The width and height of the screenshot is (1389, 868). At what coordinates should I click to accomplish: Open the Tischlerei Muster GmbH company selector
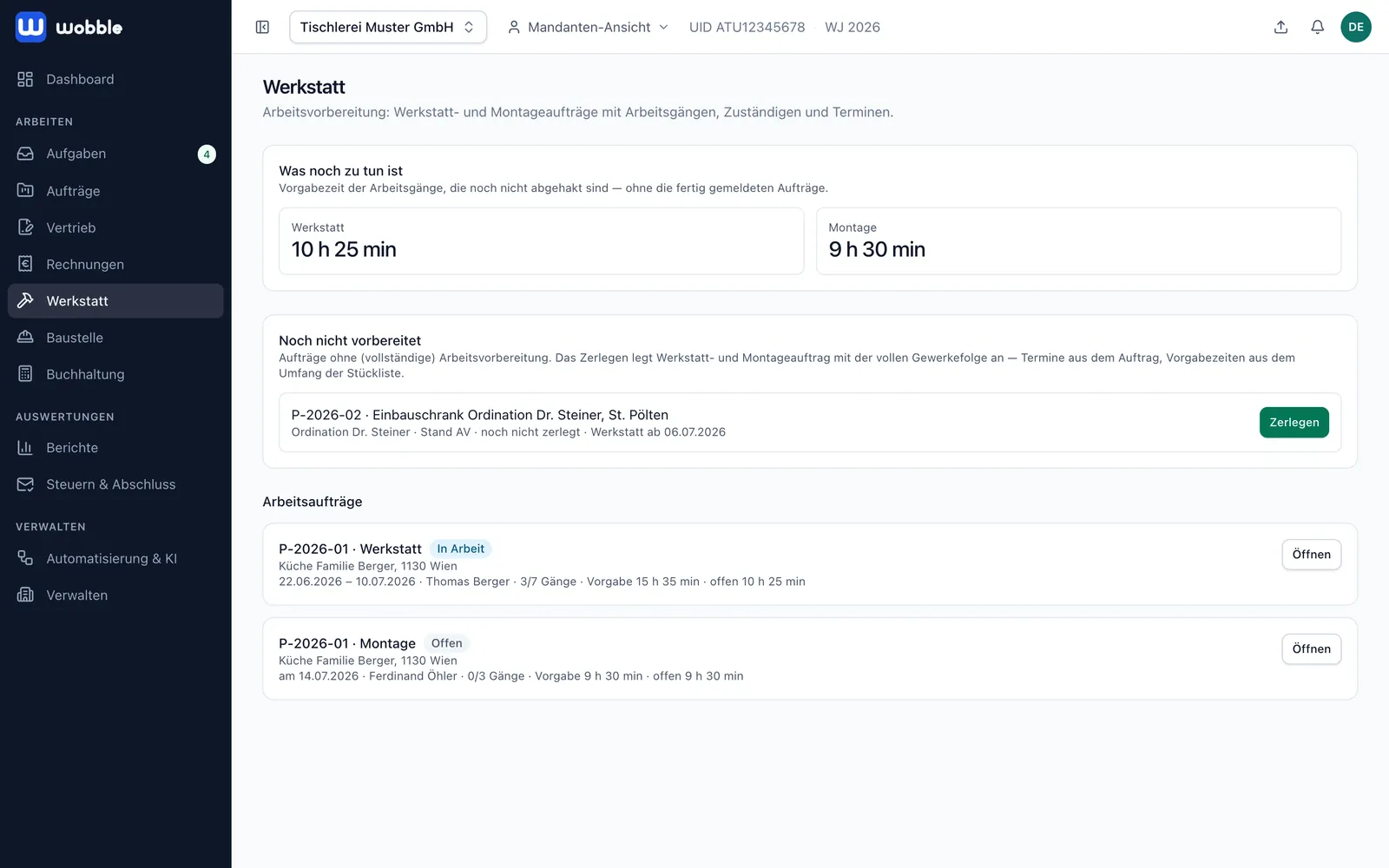tap(388, 27)
